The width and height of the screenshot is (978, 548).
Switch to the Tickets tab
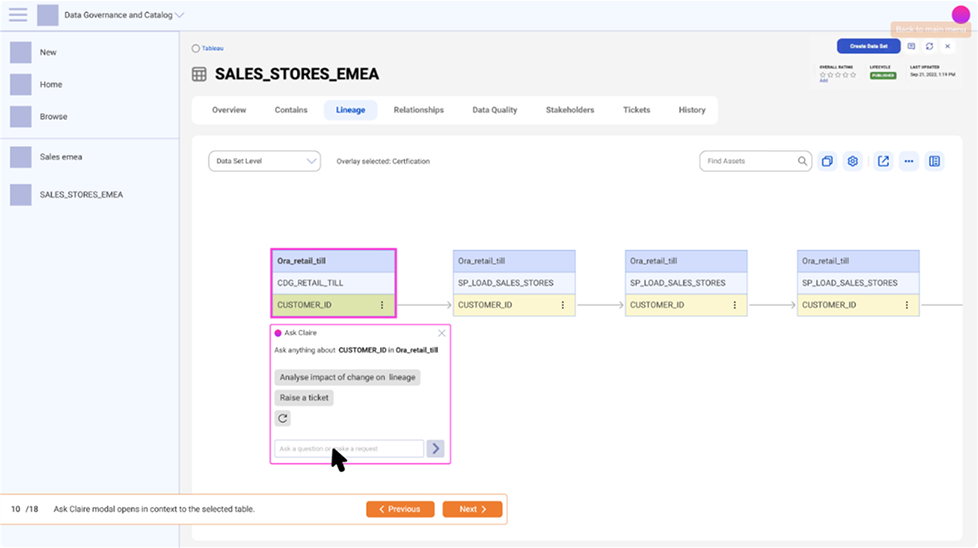tap(636, 110)
